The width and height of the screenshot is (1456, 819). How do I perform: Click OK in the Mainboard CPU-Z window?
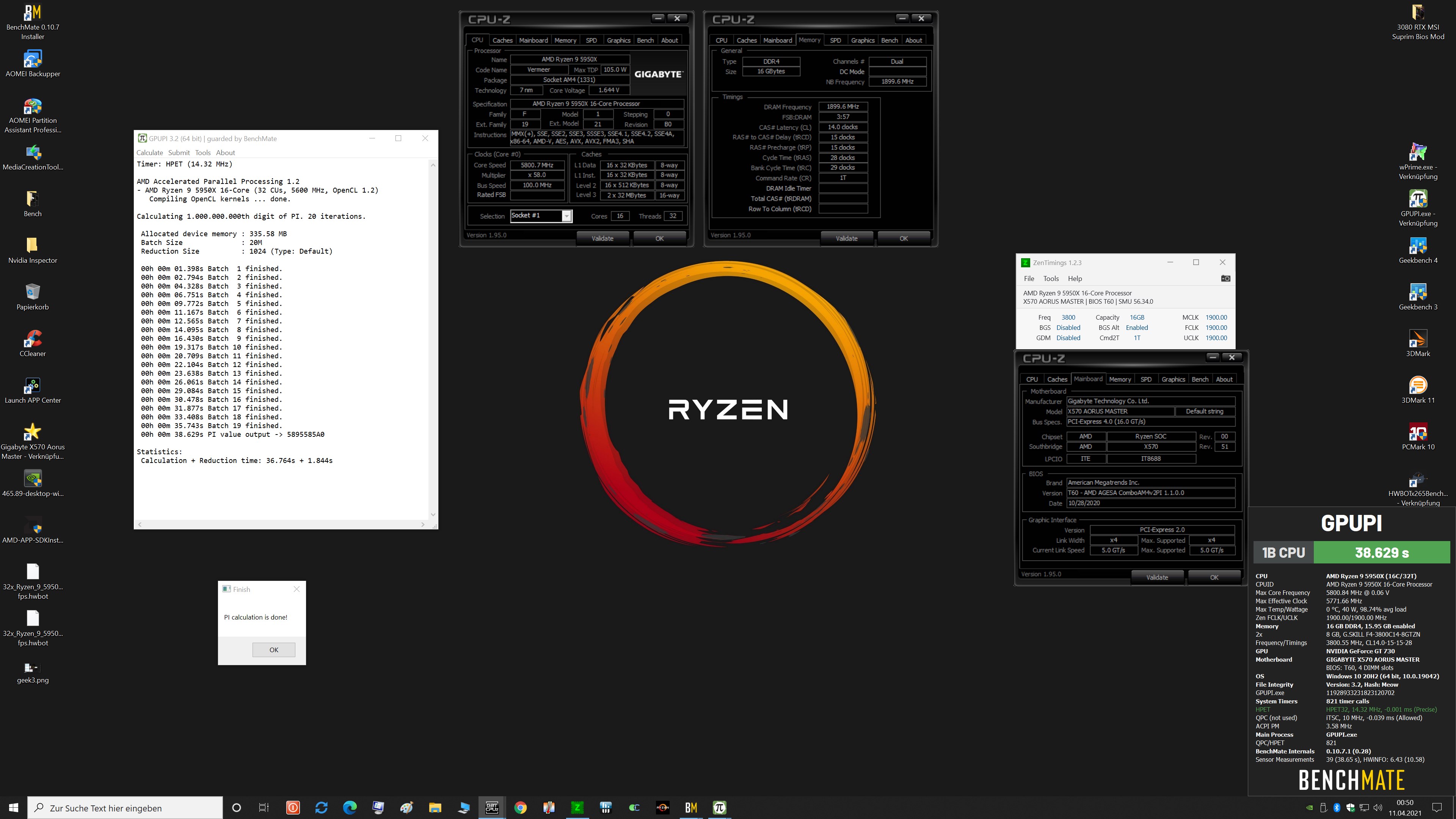pos(1213,577)
